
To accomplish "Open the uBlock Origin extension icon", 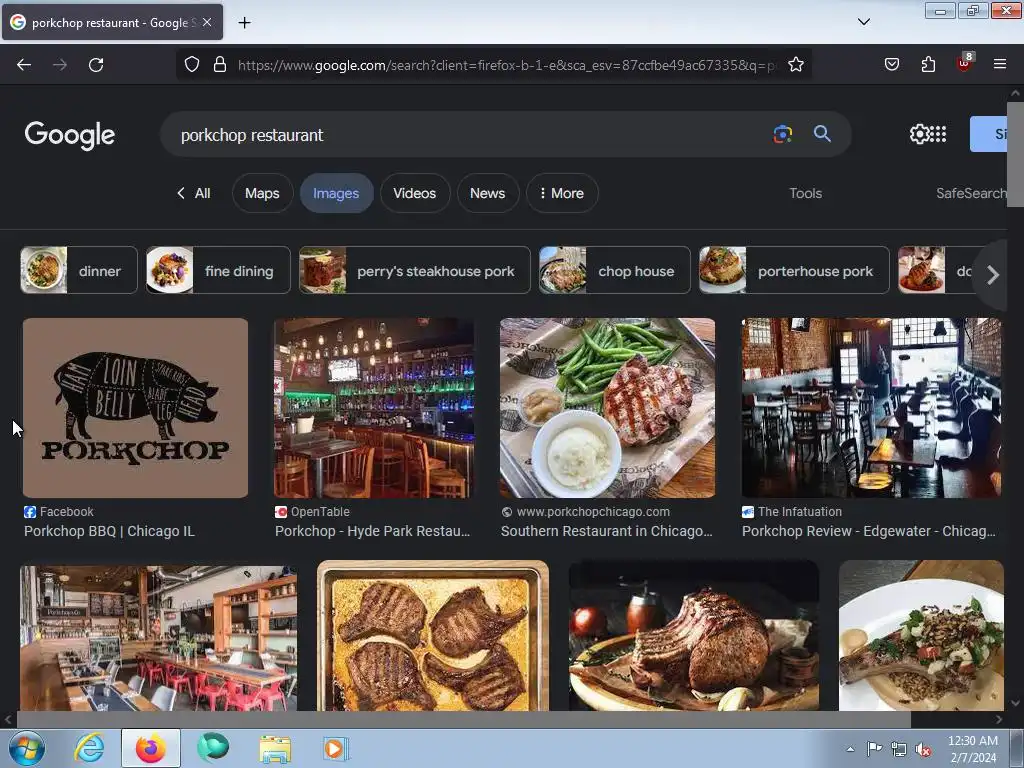I will coord(965,63).
